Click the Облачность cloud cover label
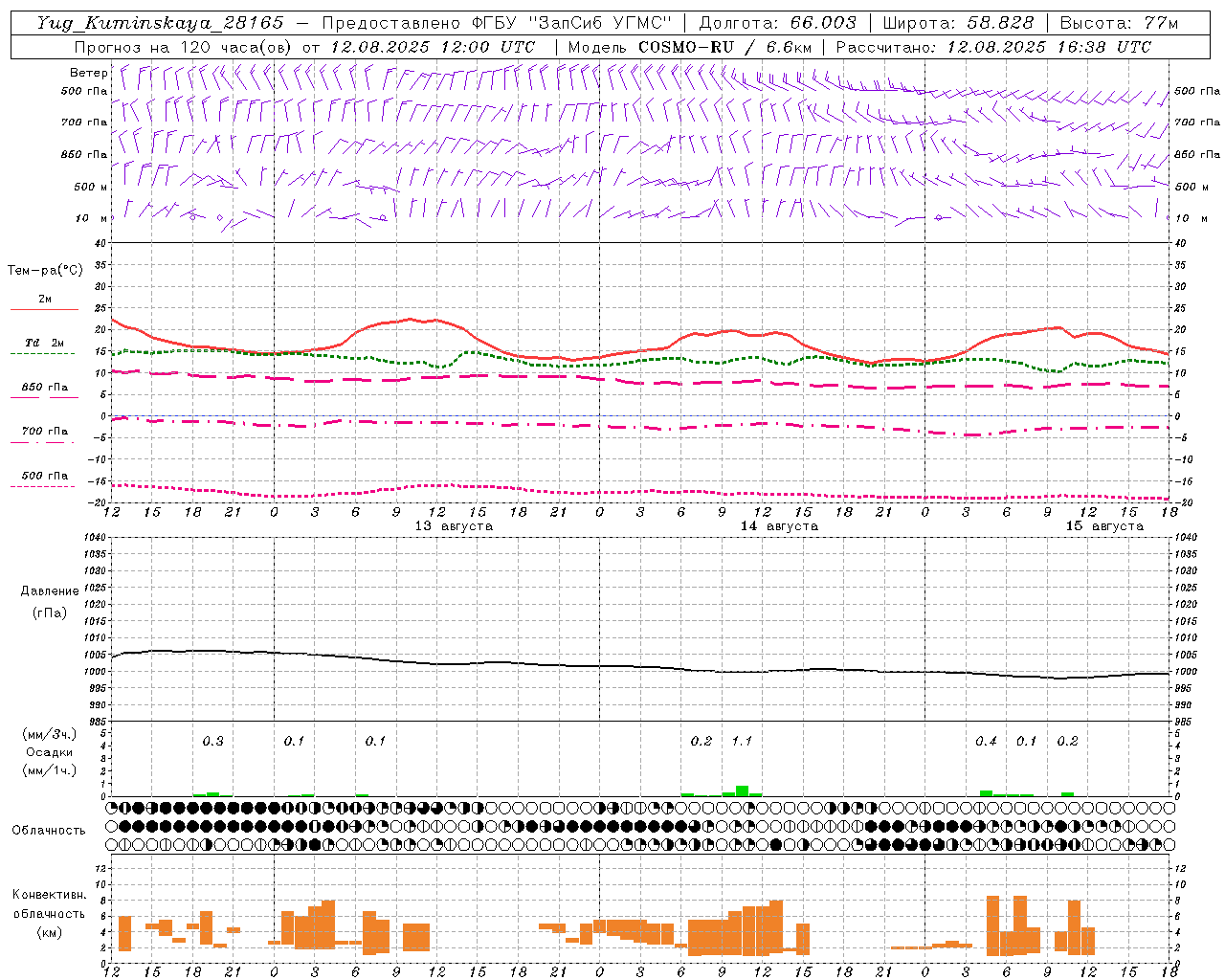Screen dimensions: 1225x980 [x=49, y=831]
